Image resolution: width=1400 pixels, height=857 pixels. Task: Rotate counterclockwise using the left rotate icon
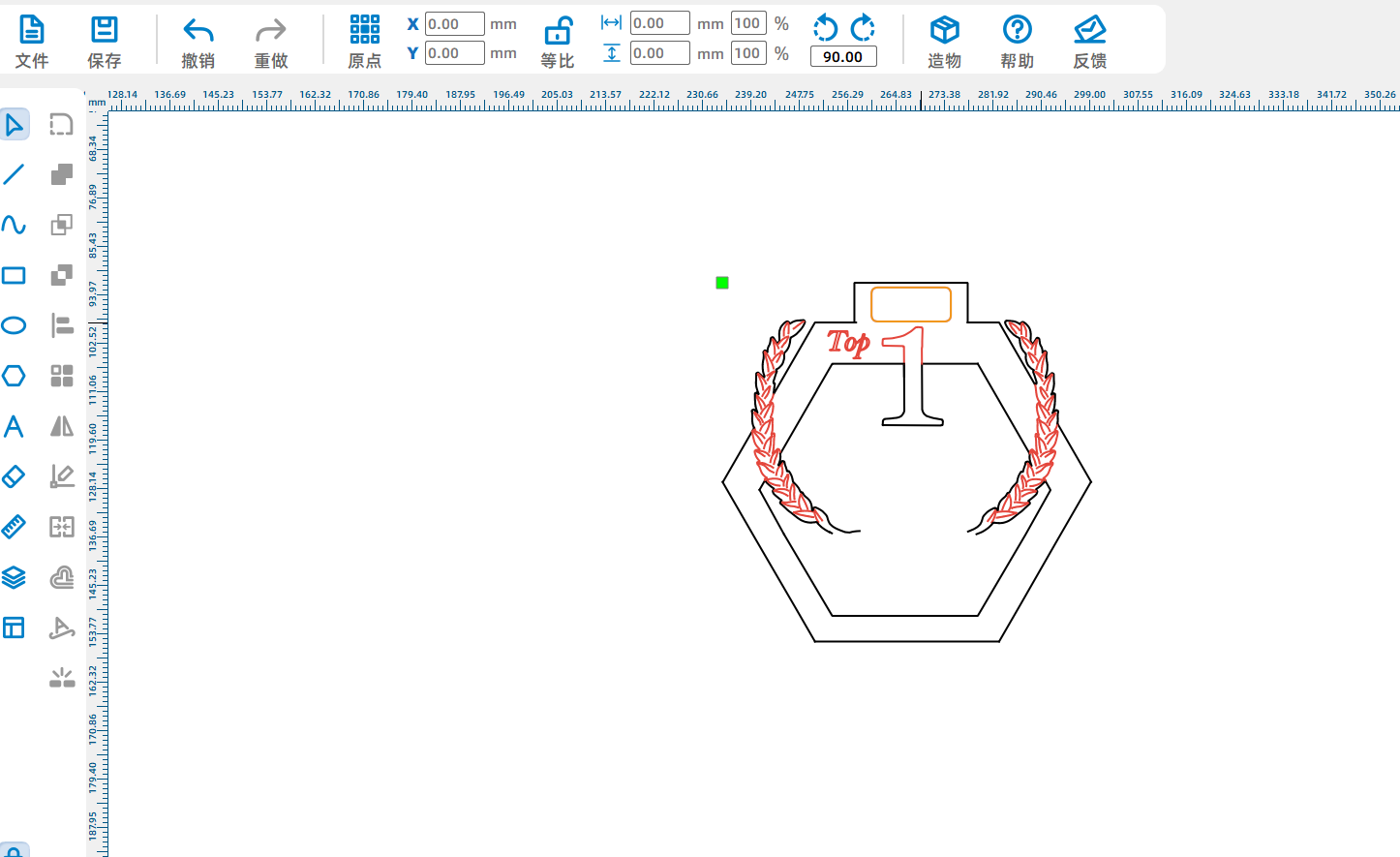tap(825, 27)
